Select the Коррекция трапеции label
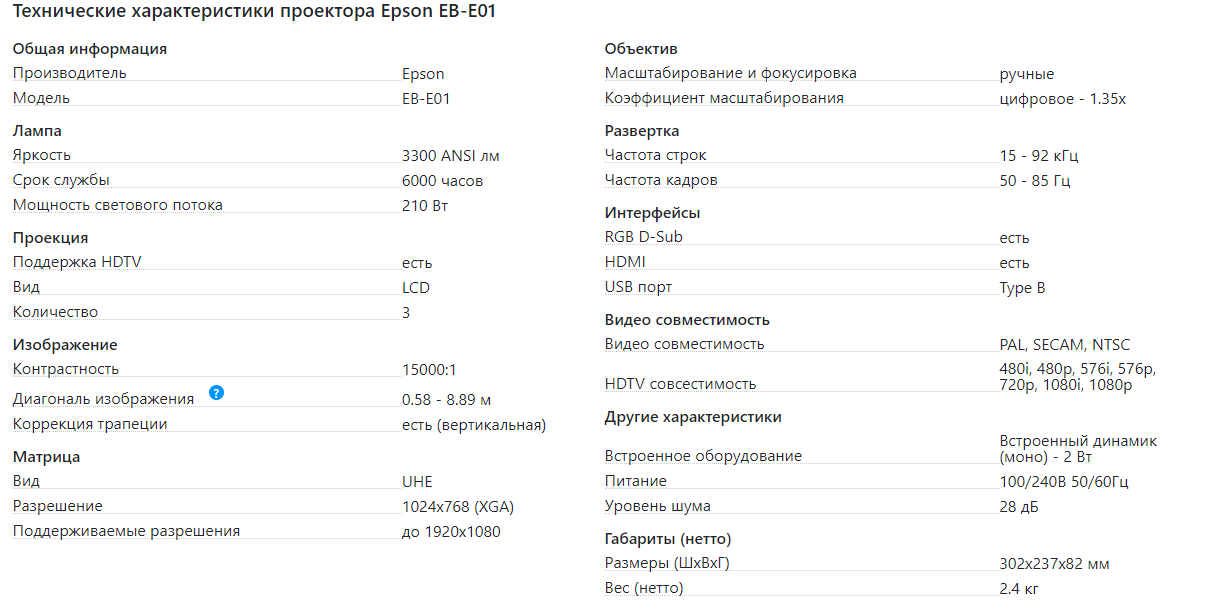 point(90,424)
